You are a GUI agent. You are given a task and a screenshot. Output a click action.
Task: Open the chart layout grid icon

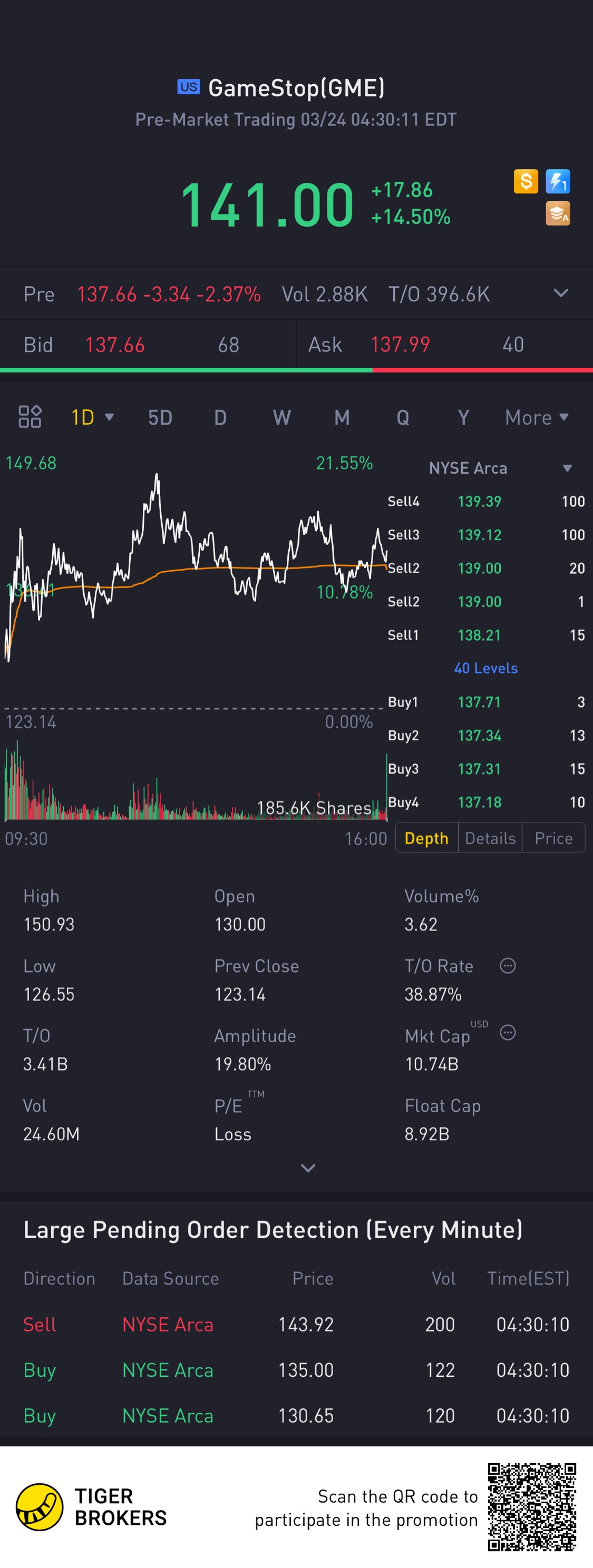tap(30, 417)
